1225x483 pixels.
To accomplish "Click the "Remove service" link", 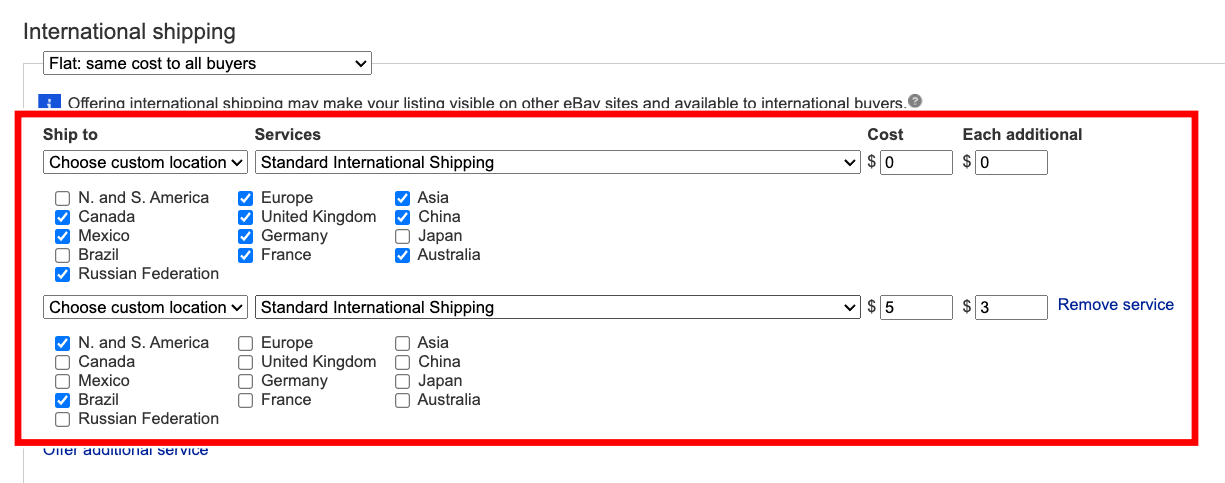I will pyautogui.click(x=1115, y=305).
